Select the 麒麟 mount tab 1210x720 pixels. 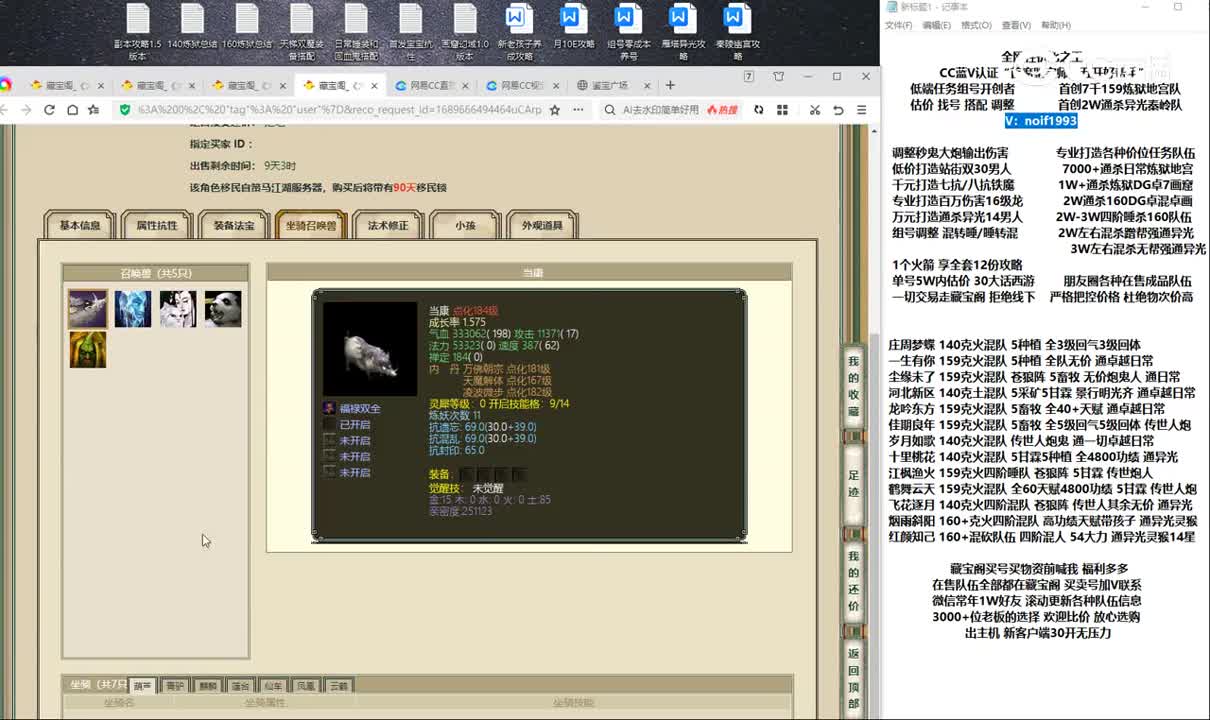pyautogui.click(x=208, y=686)
